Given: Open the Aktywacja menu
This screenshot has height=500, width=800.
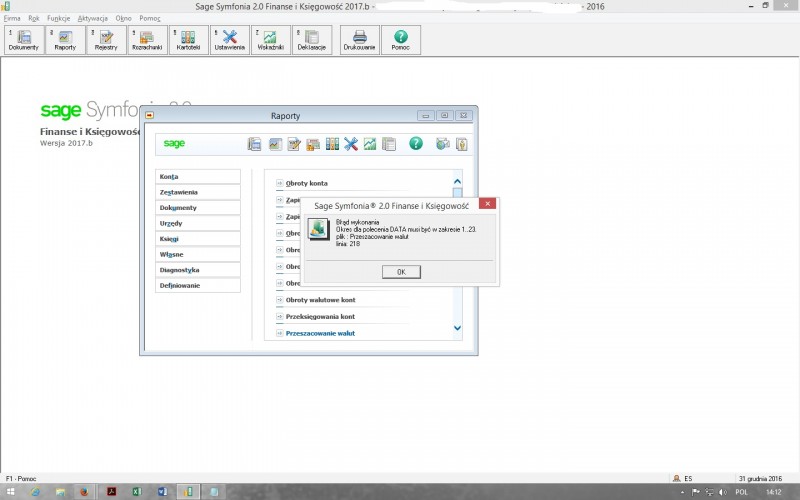Looking at the screenshot, I should point(92,18).
